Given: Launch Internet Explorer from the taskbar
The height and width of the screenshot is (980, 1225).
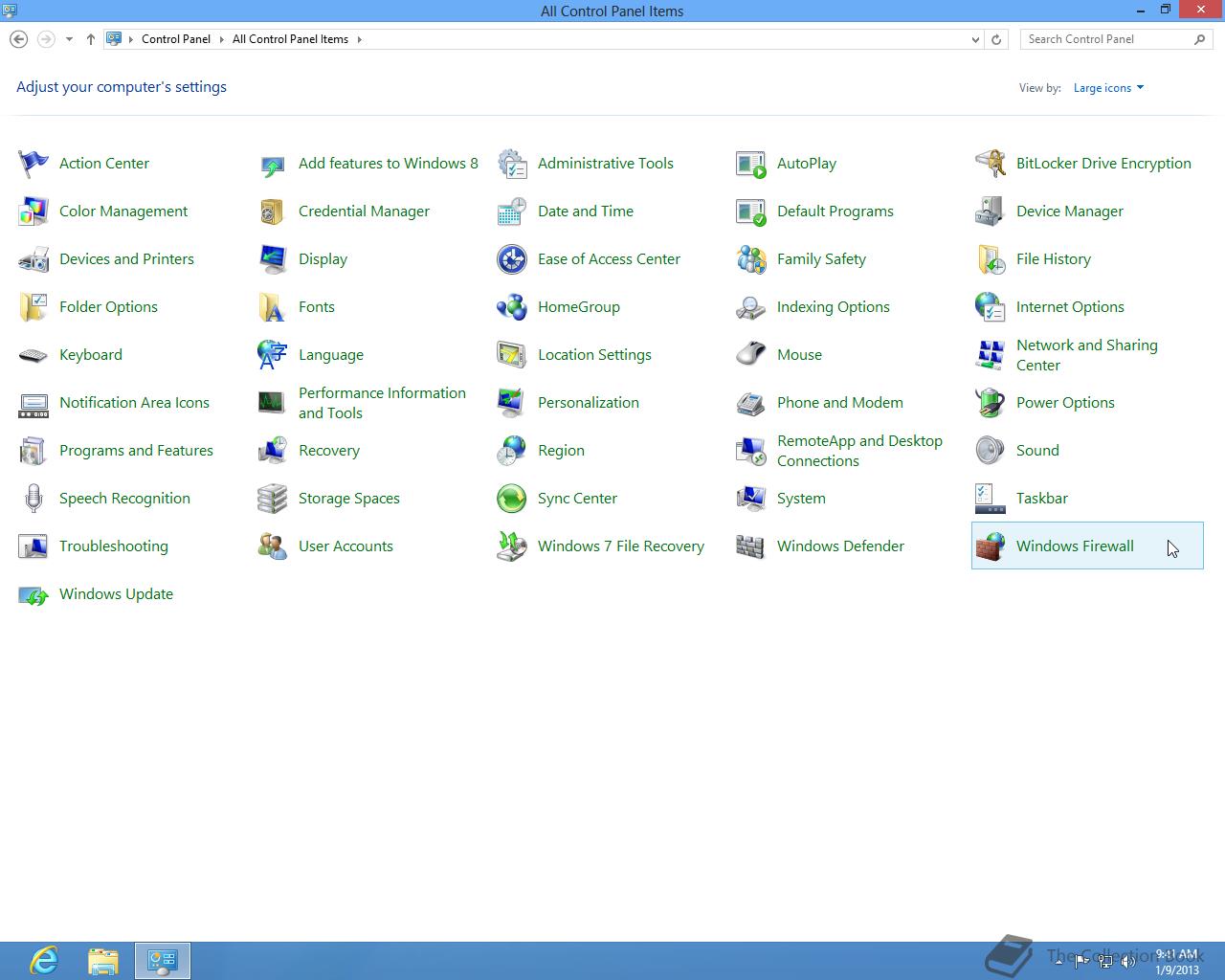Looking at the screenshot, I should point(44,961).
